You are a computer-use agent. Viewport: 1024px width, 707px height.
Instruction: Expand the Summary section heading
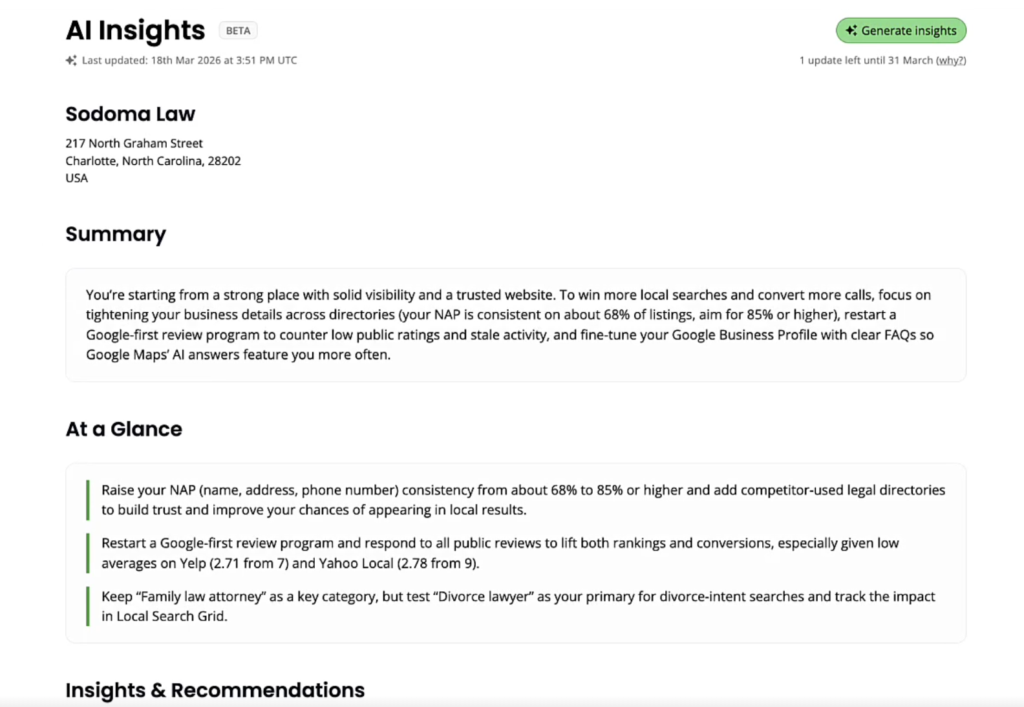click(x=116, y=234)
